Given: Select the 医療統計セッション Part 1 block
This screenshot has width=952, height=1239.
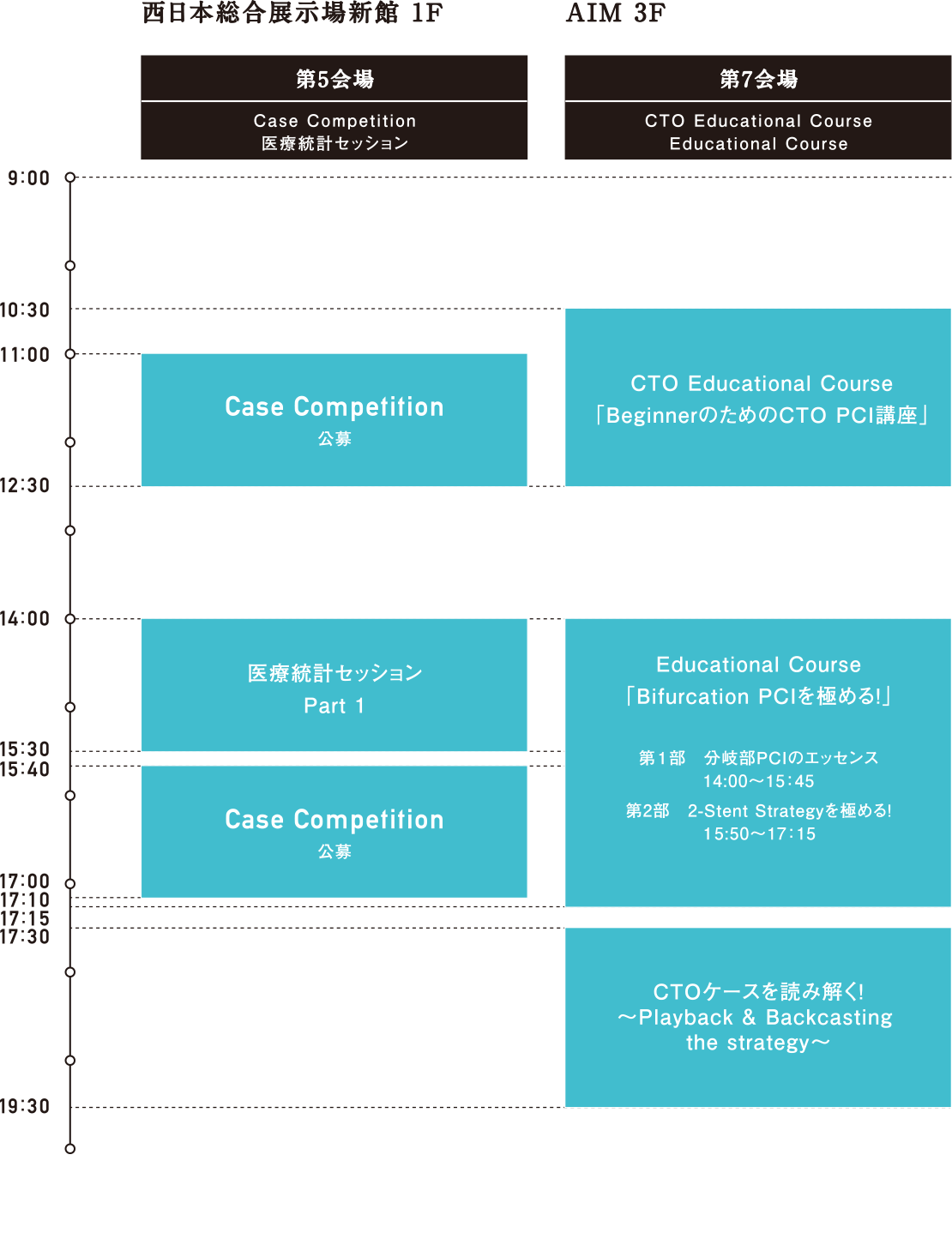Looking at the screenshot, I should [334, 685].
